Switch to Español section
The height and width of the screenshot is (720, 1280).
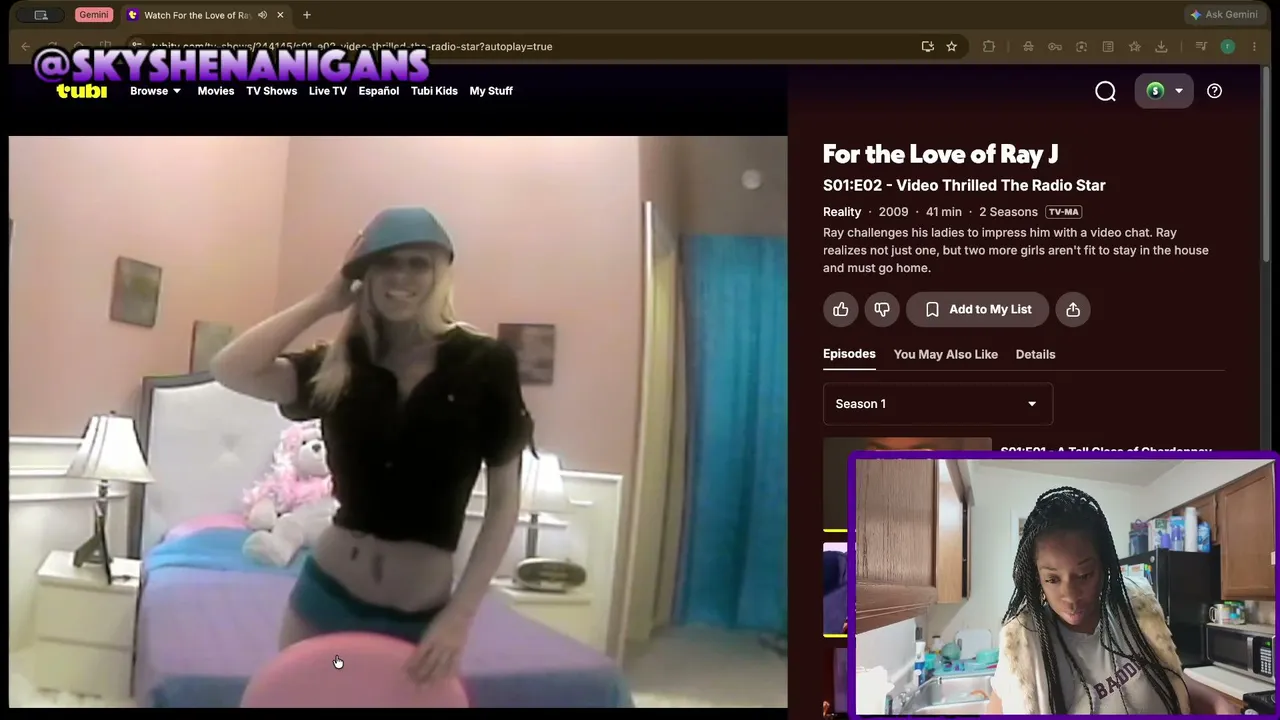(x=379, y=91)
